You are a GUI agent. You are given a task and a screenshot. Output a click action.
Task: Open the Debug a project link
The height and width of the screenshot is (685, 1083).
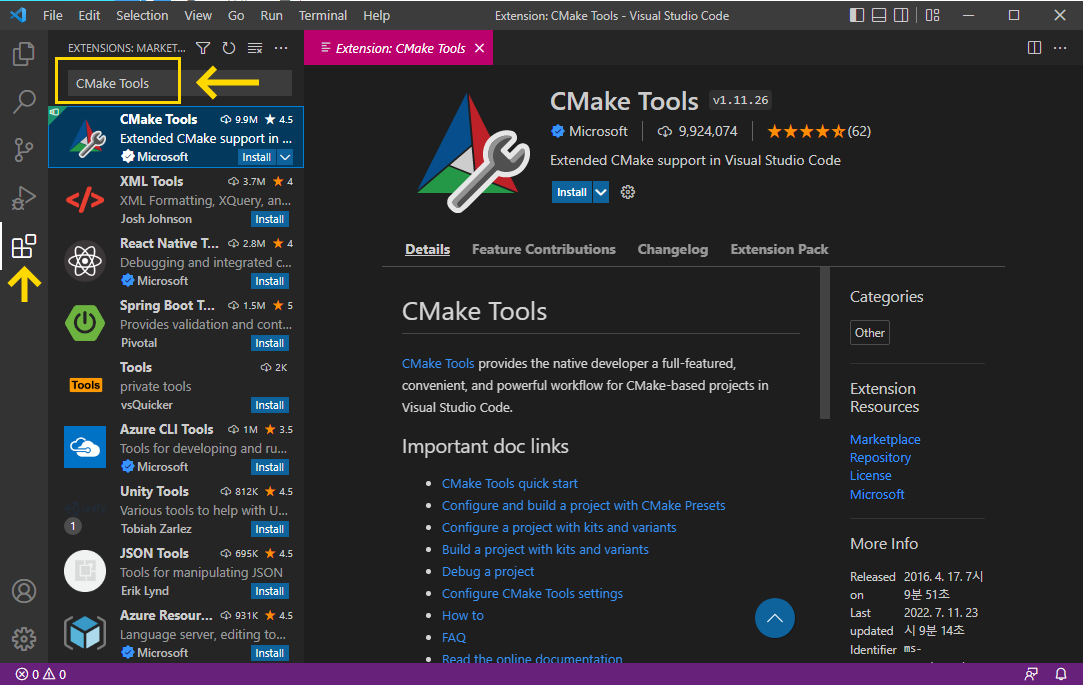[488, 571]
